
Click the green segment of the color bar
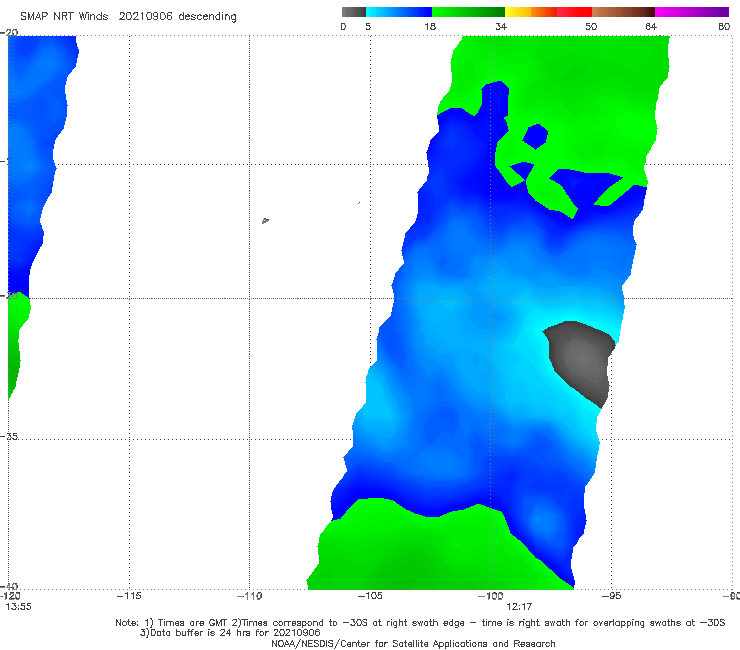tap(468, 12)
